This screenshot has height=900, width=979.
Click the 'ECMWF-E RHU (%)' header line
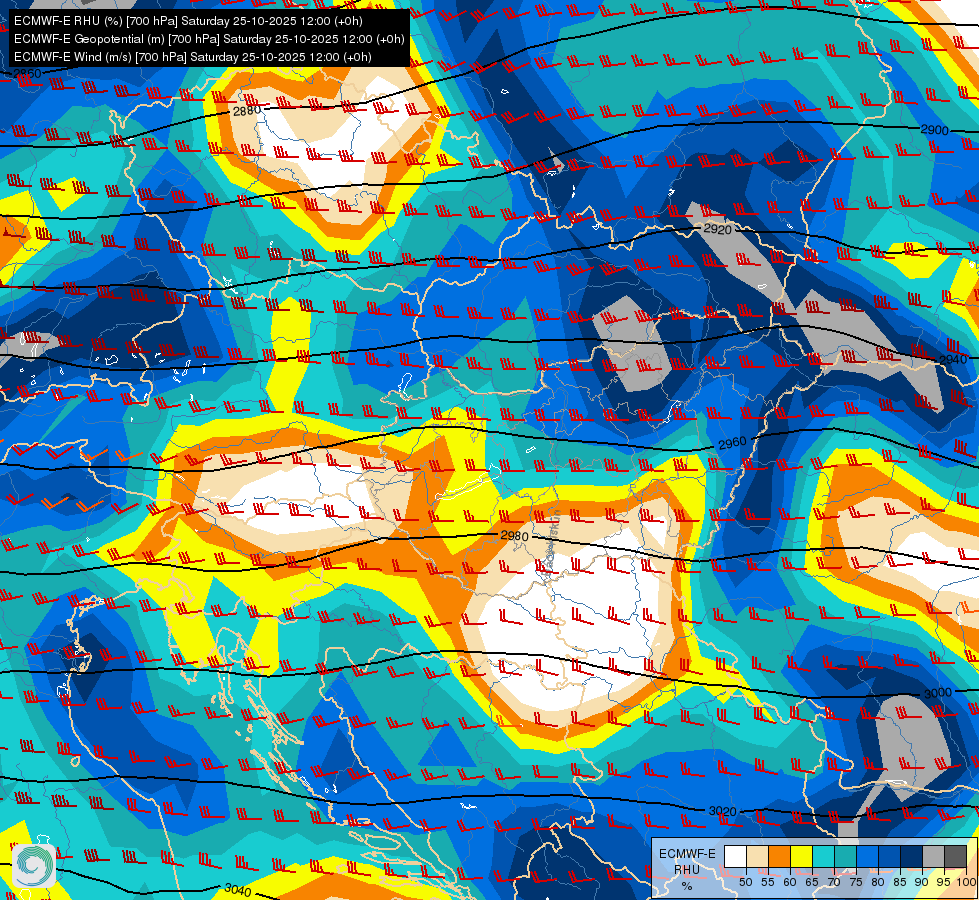point(188,21)
